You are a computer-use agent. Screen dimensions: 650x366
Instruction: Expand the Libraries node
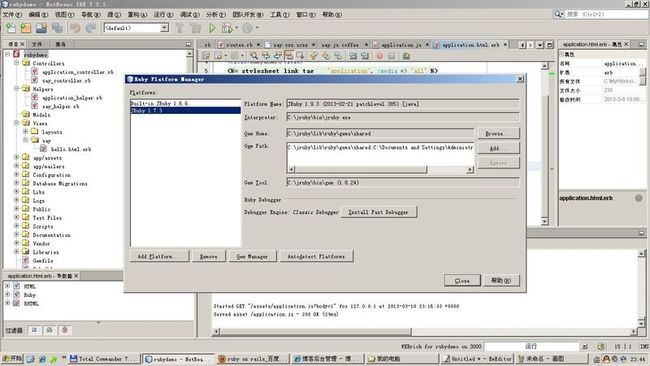coord(17,252)
